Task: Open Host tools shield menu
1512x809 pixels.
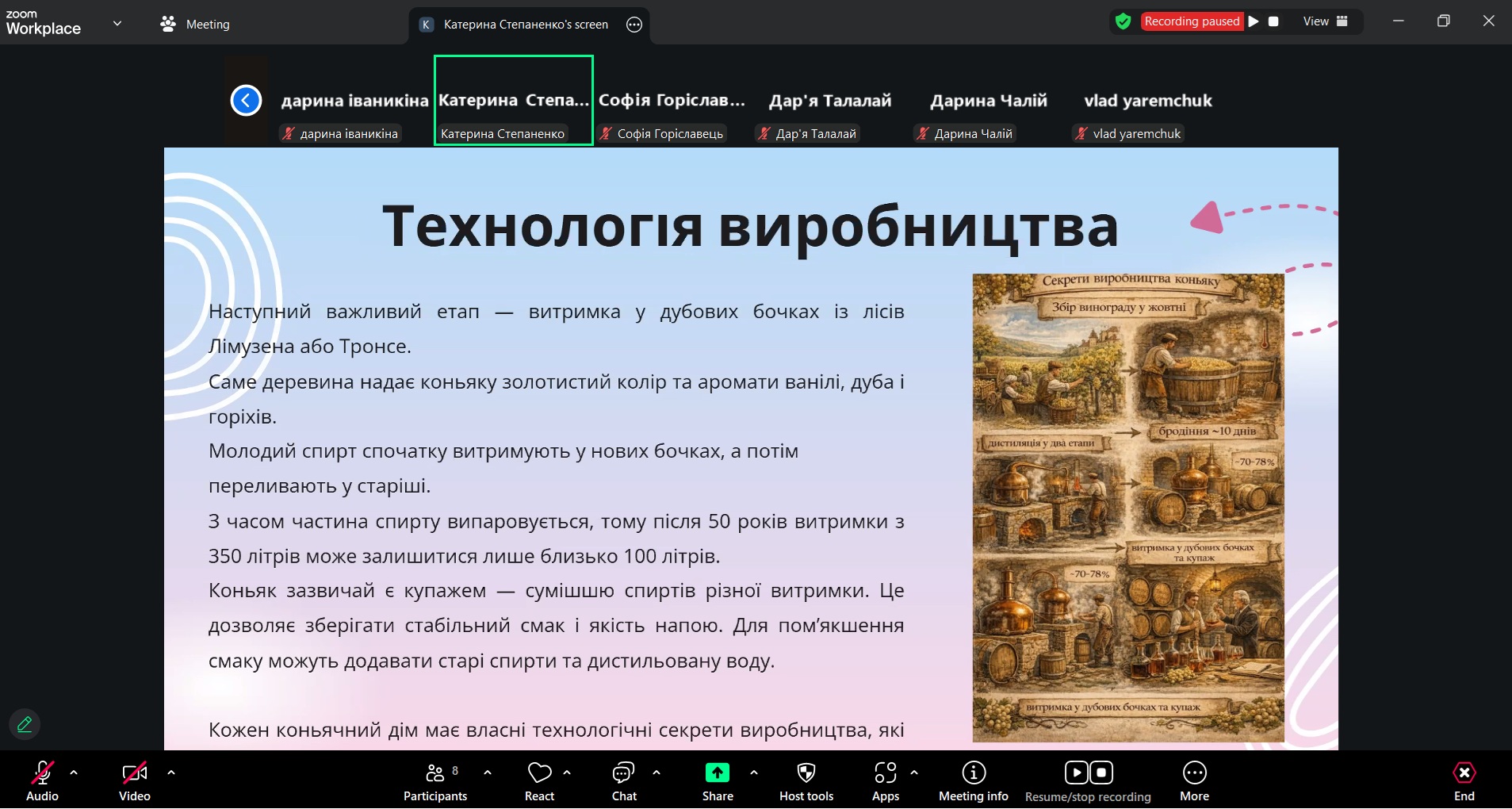Action: [x=806, y=781]
